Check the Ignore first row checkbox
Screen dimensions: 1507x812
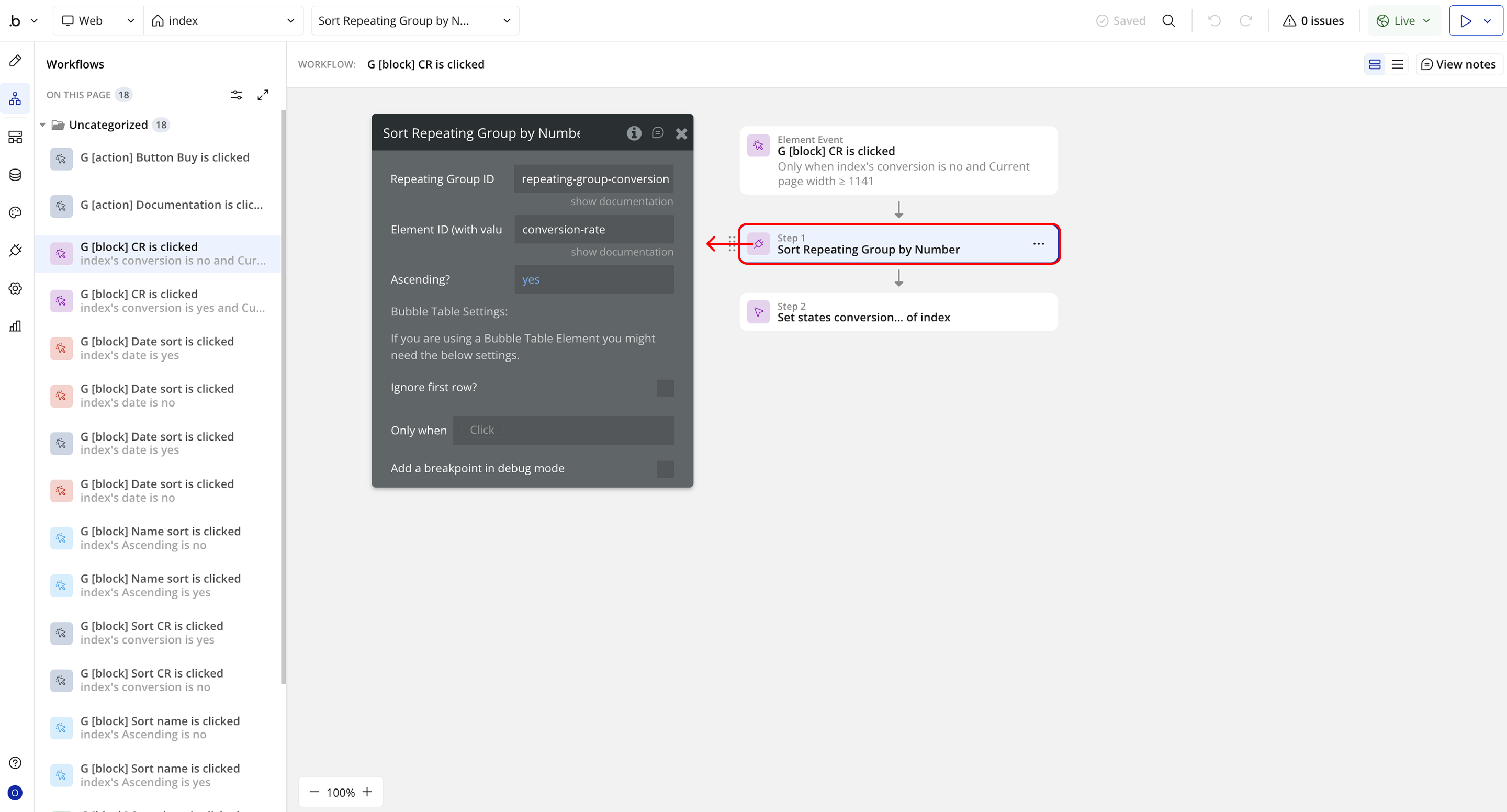pos(665,388)
